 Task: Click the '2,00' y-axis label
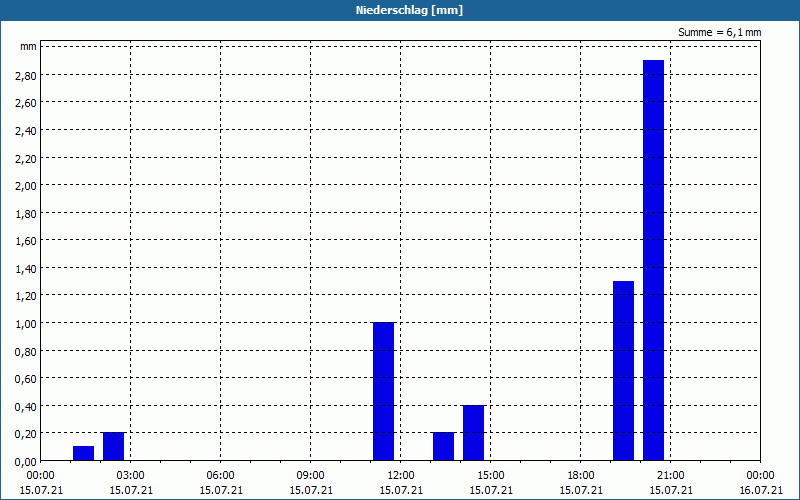click(x=27, y=186)
